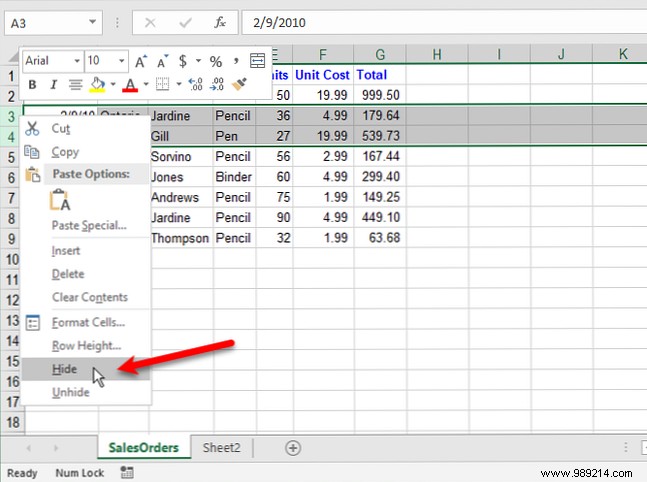647x482 pixels.
Task: Choose Cut from context menu
Action: point(86,129)
